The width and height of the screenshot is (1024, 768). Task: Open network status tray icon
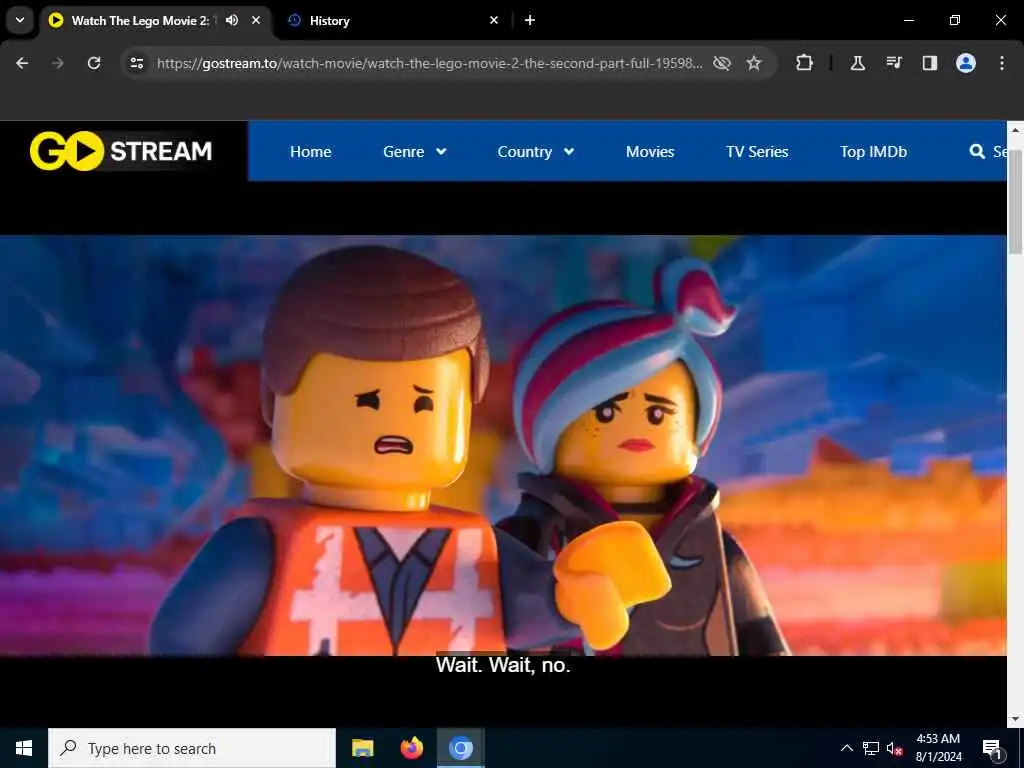(x=871, y=748)
